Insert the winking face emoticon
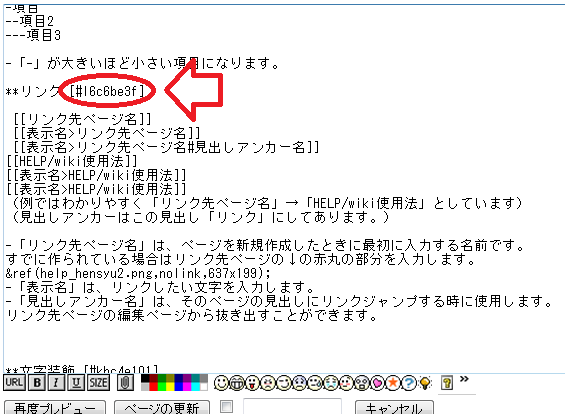The width and height of the screenshot is (565, 414). [x=284, y=383]
